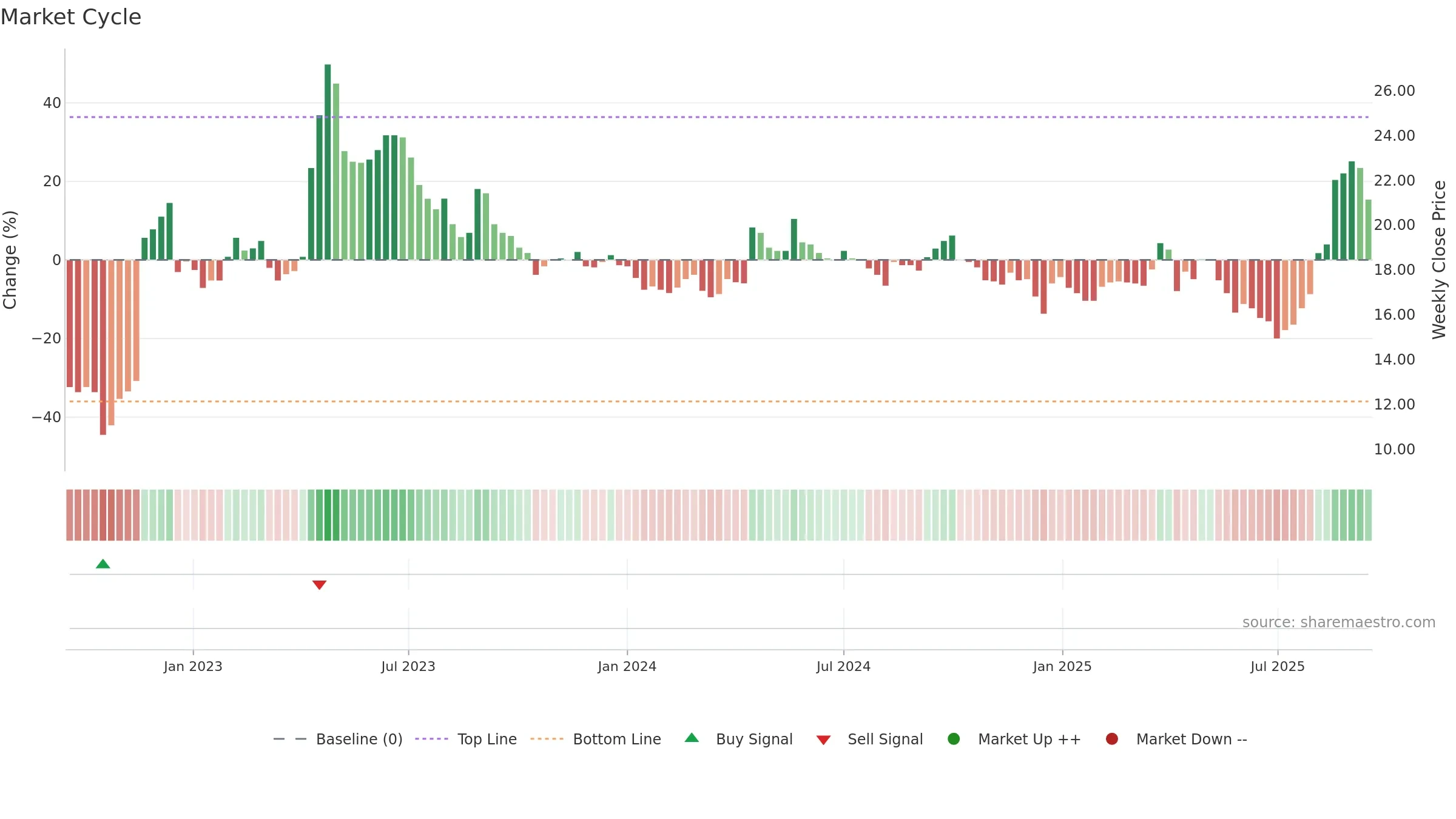Click the gray dashed baseline legend sample
1456x819 pixels.
tap(290, 739)
